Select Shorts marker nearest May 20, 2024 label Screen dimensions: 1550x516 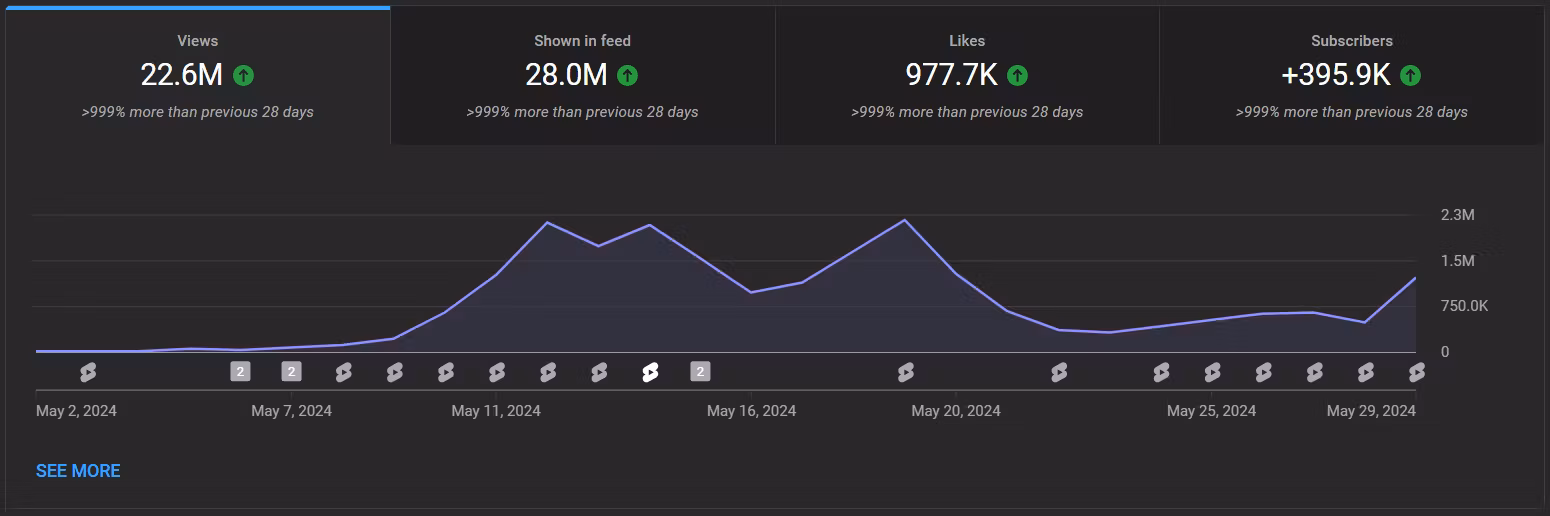906,373
